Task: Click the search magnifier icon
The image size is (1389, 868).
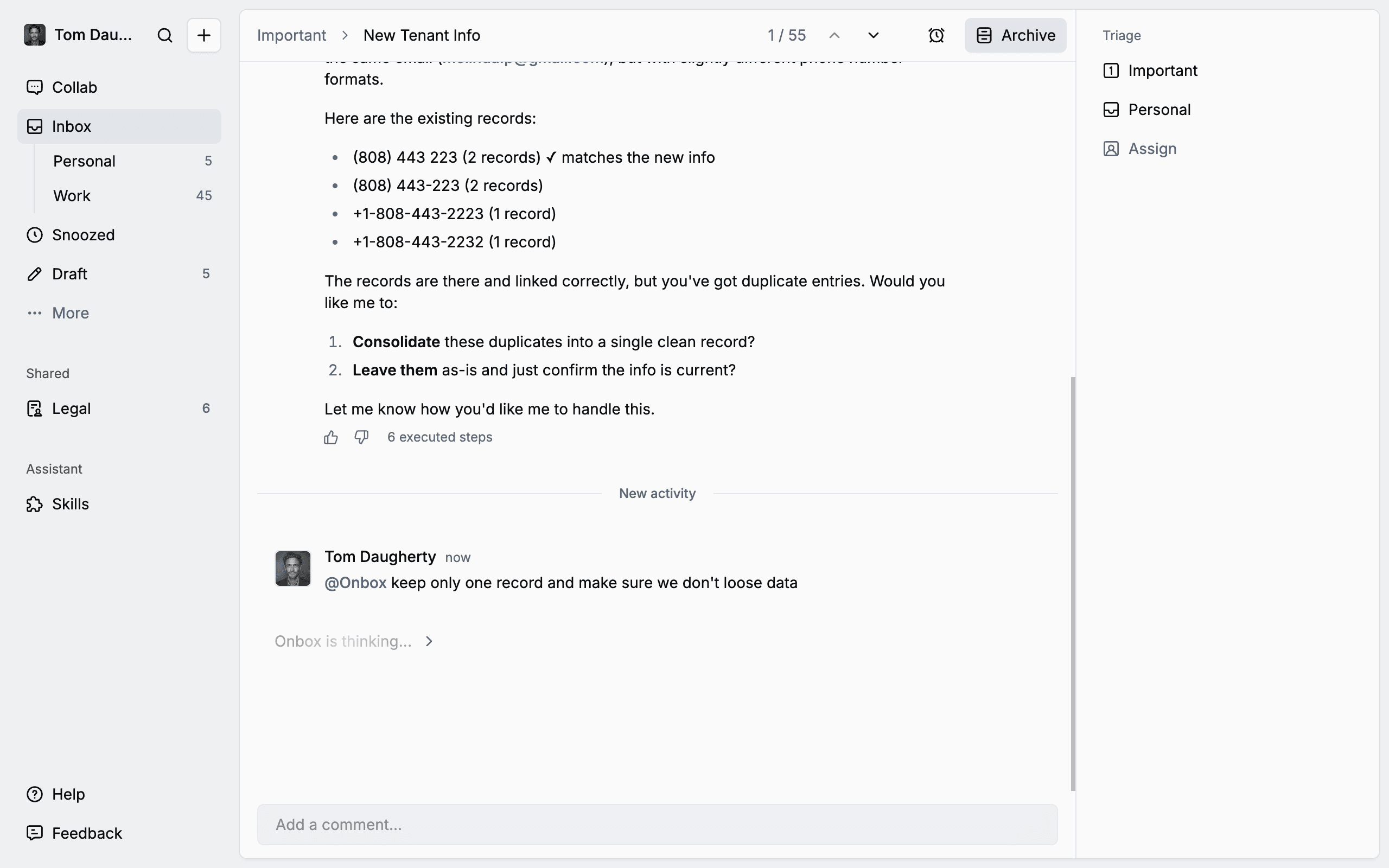Action: pyautogui.click(x=165, y=36)
